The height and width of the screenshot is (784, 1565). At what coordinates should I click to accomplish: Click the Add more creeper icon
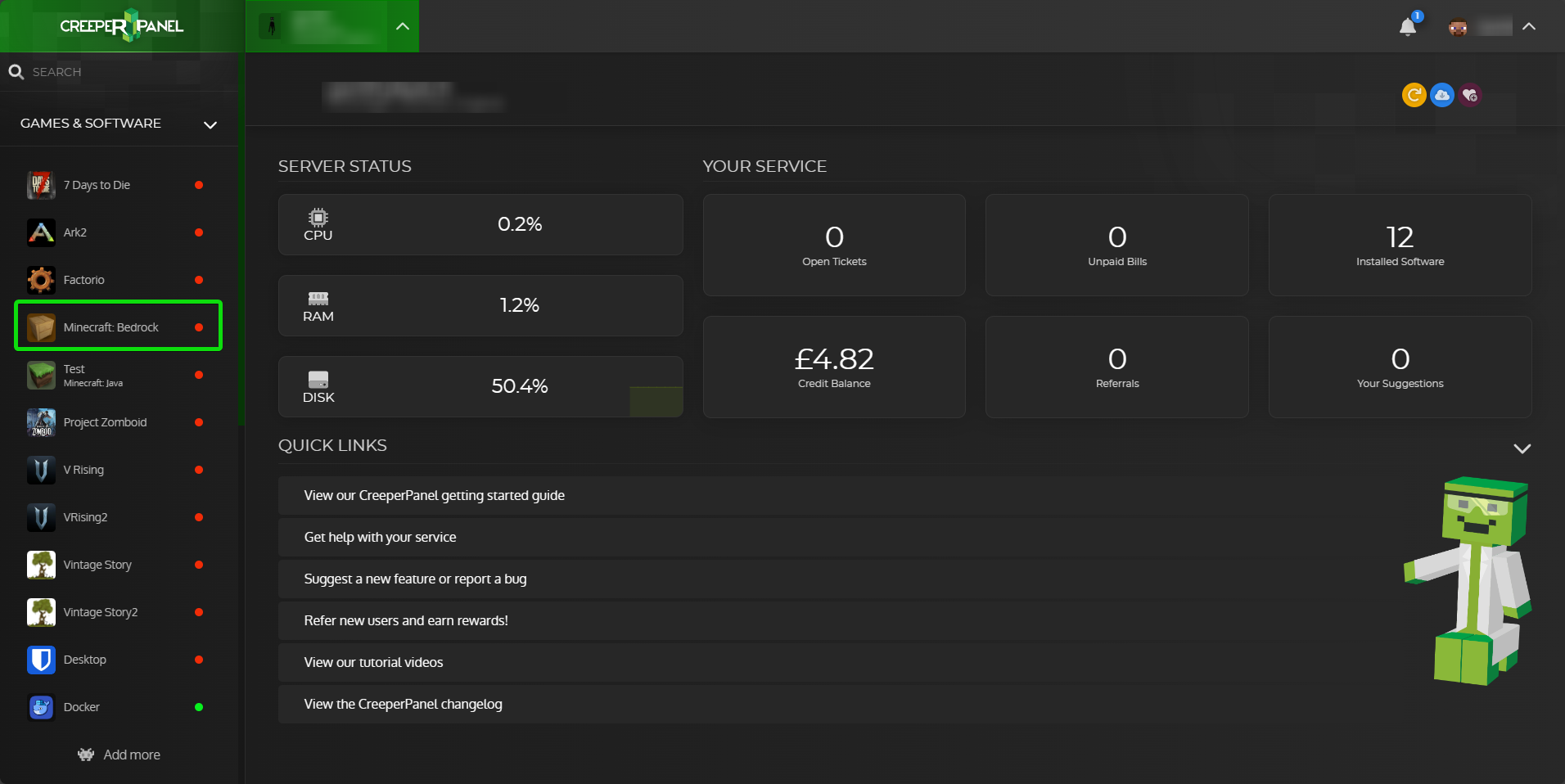coord(86,755)
